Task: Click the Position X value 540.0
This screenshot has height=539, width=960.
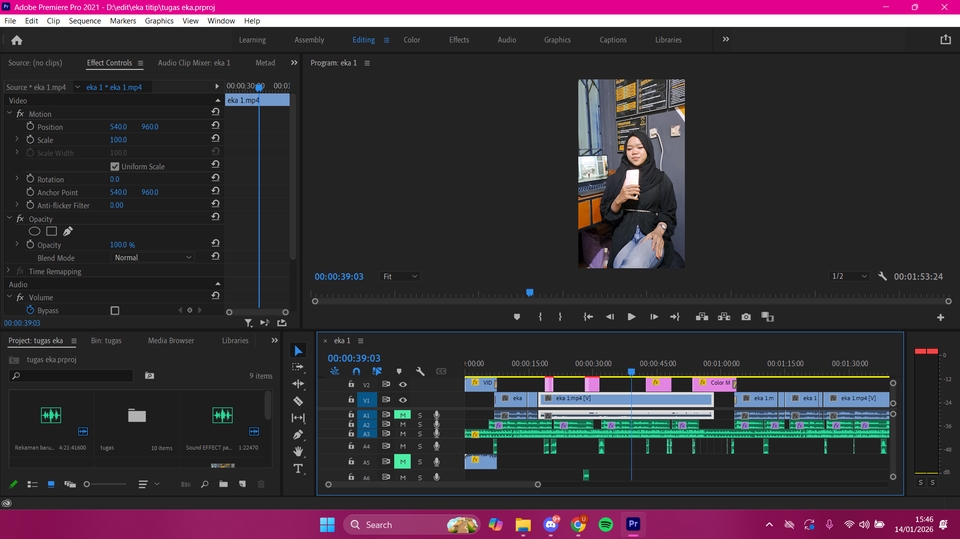Action: pyautogui.click(x=118, y=127)
